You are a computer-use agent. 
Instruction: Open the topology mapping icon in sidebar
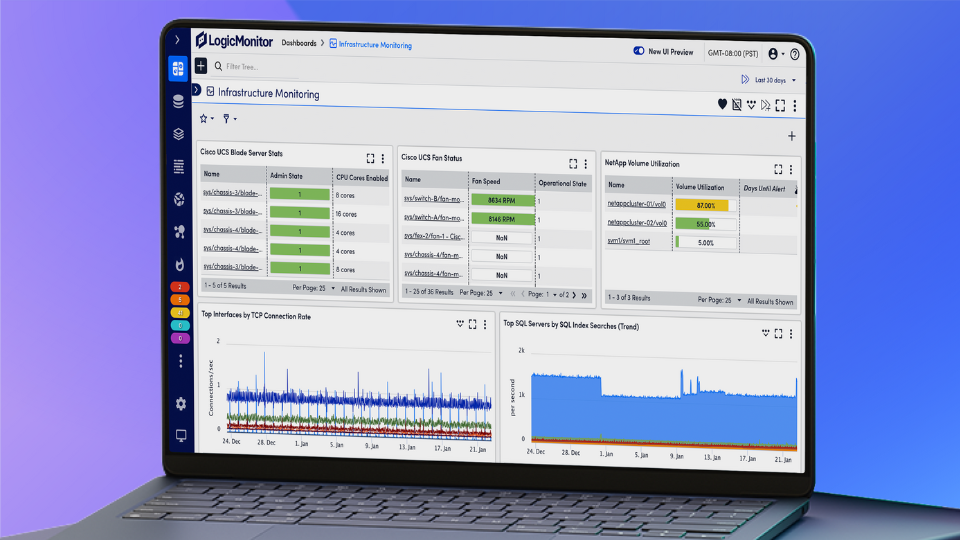click(x=179, y=231)
